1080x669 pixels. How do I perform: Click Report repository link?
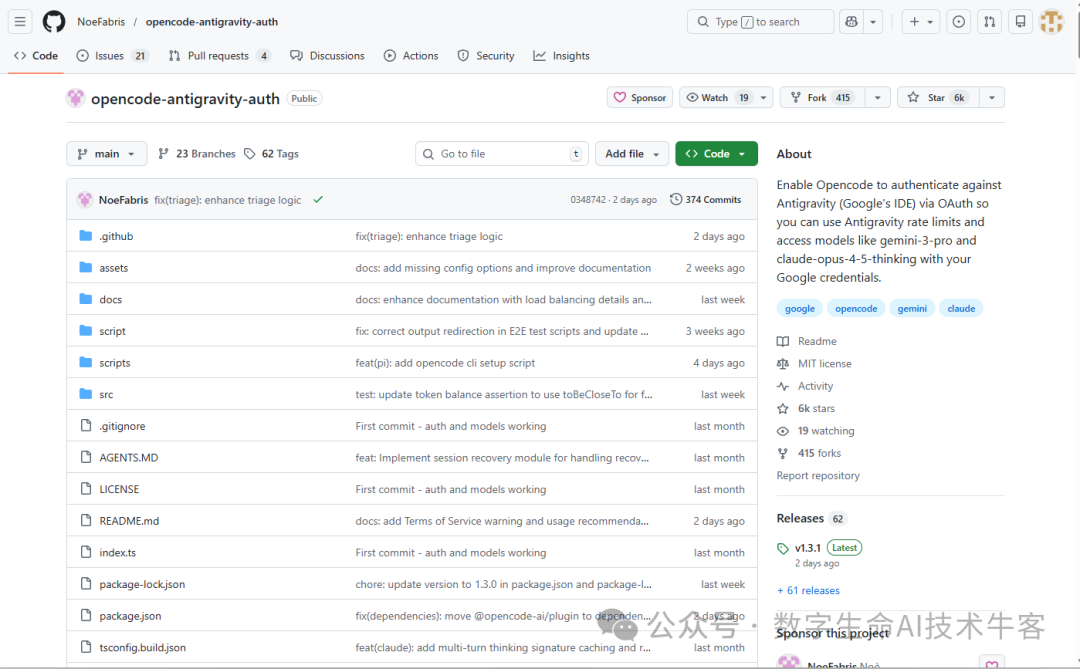818,476
